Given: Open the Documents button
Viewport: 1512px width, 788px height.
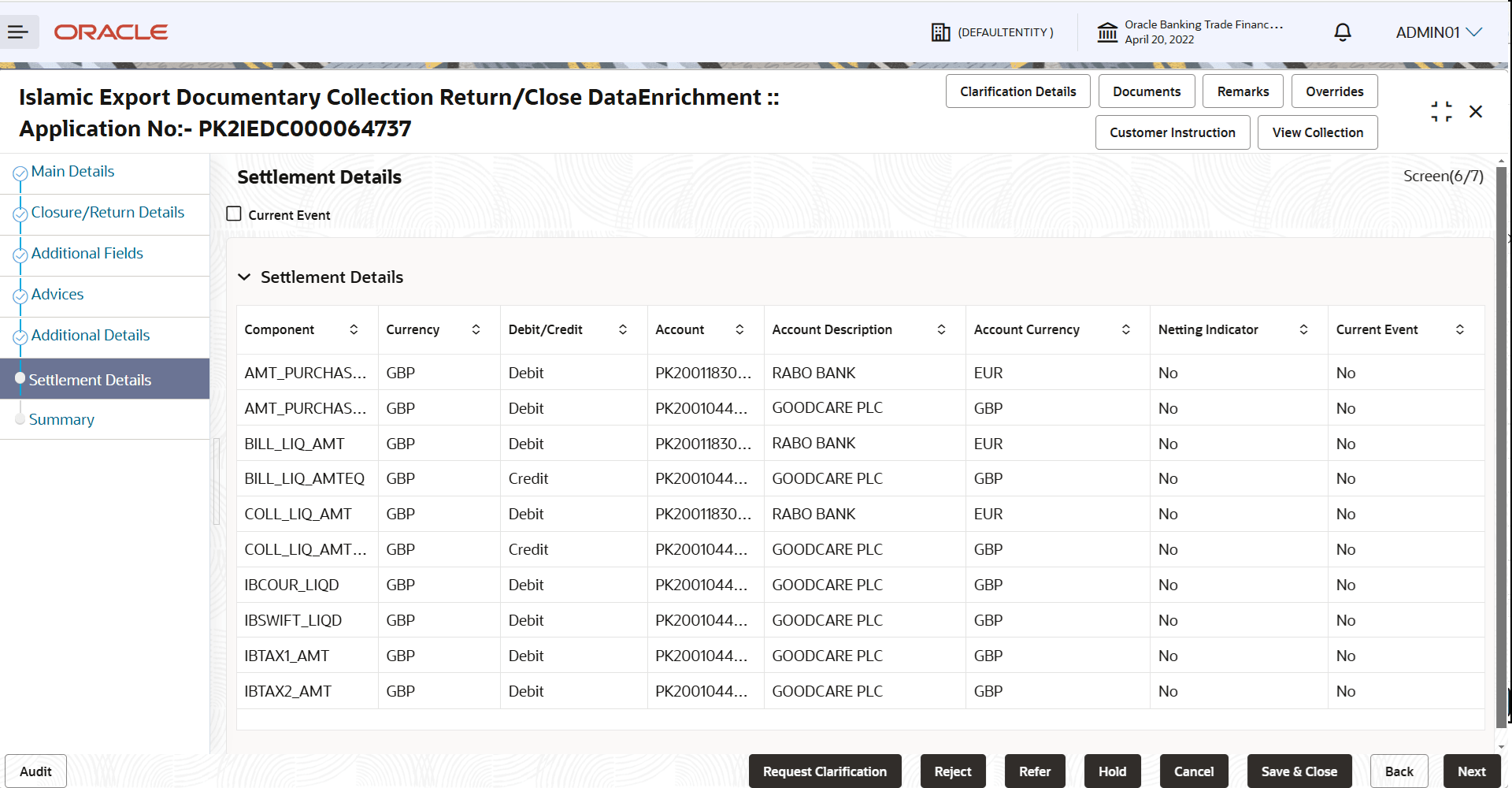Looking at the screenshot, I should click(1147, 91).
